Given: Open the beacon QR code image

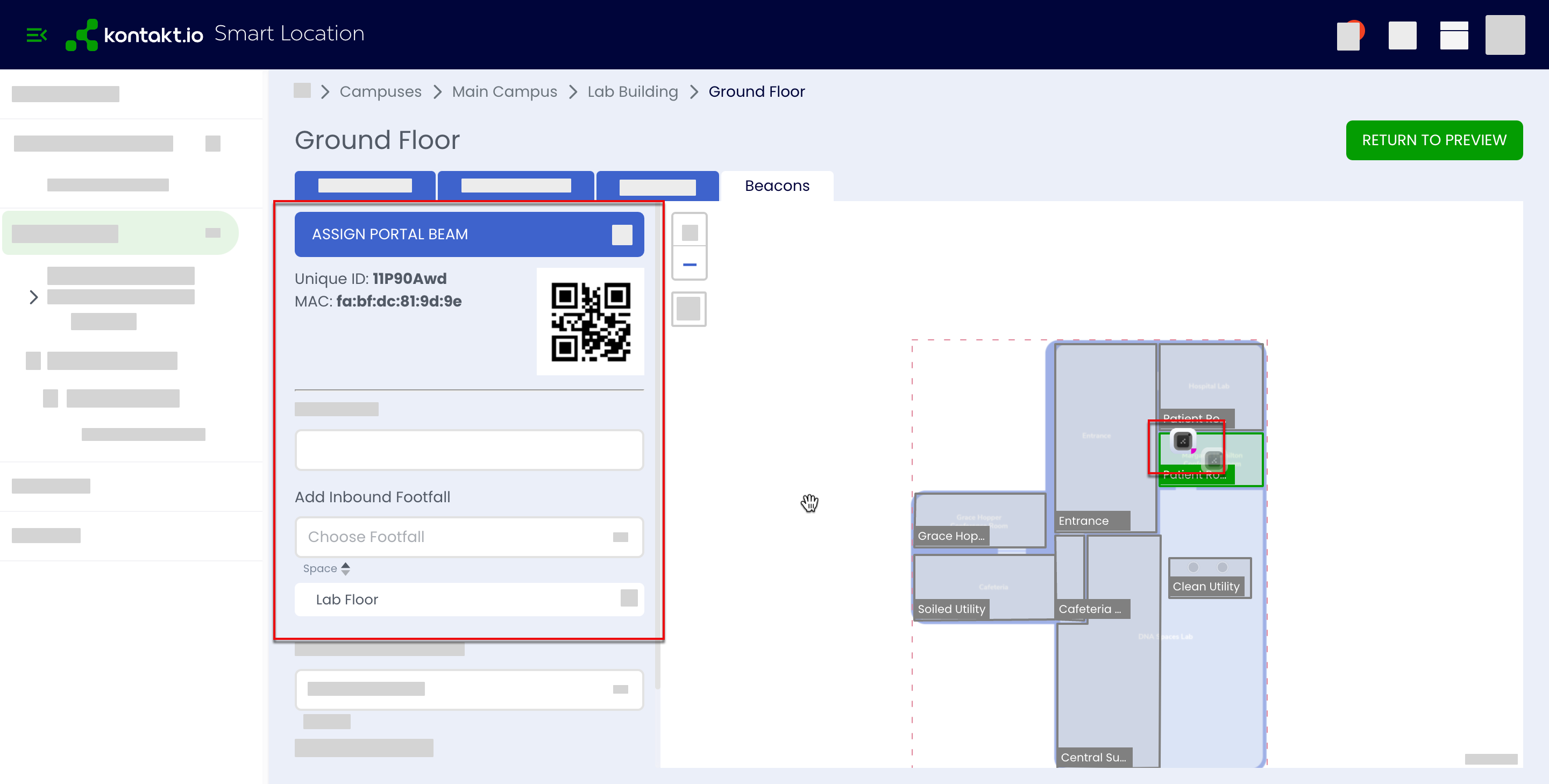Looking at the screenshot, I should (x=590, y=322).
